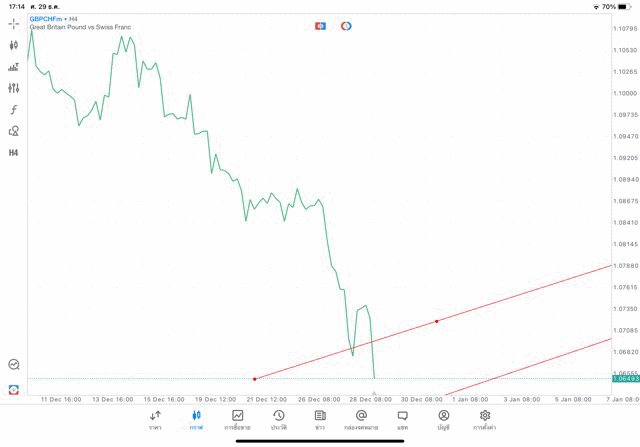
Task: Open the การซื้อขาย (Trade) tab
Action: click(238, 420)
